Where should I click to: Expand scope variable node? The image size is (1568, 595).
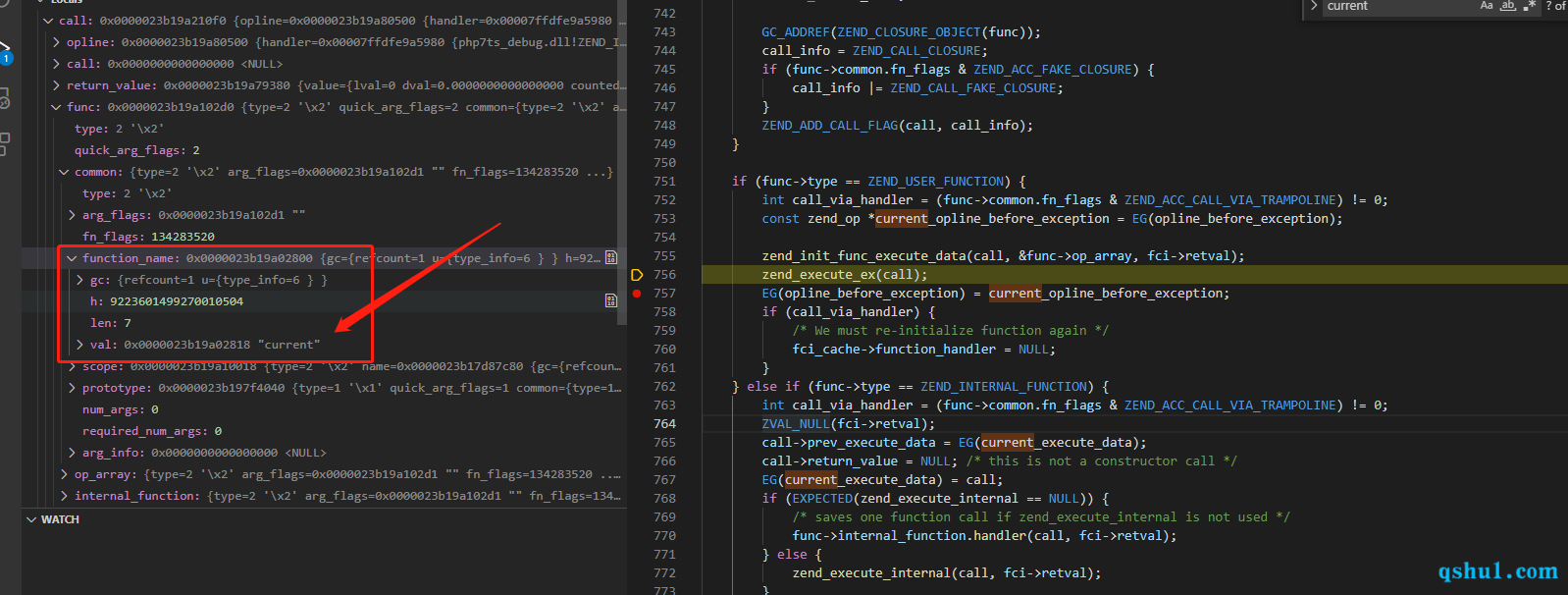click(72, 366)
